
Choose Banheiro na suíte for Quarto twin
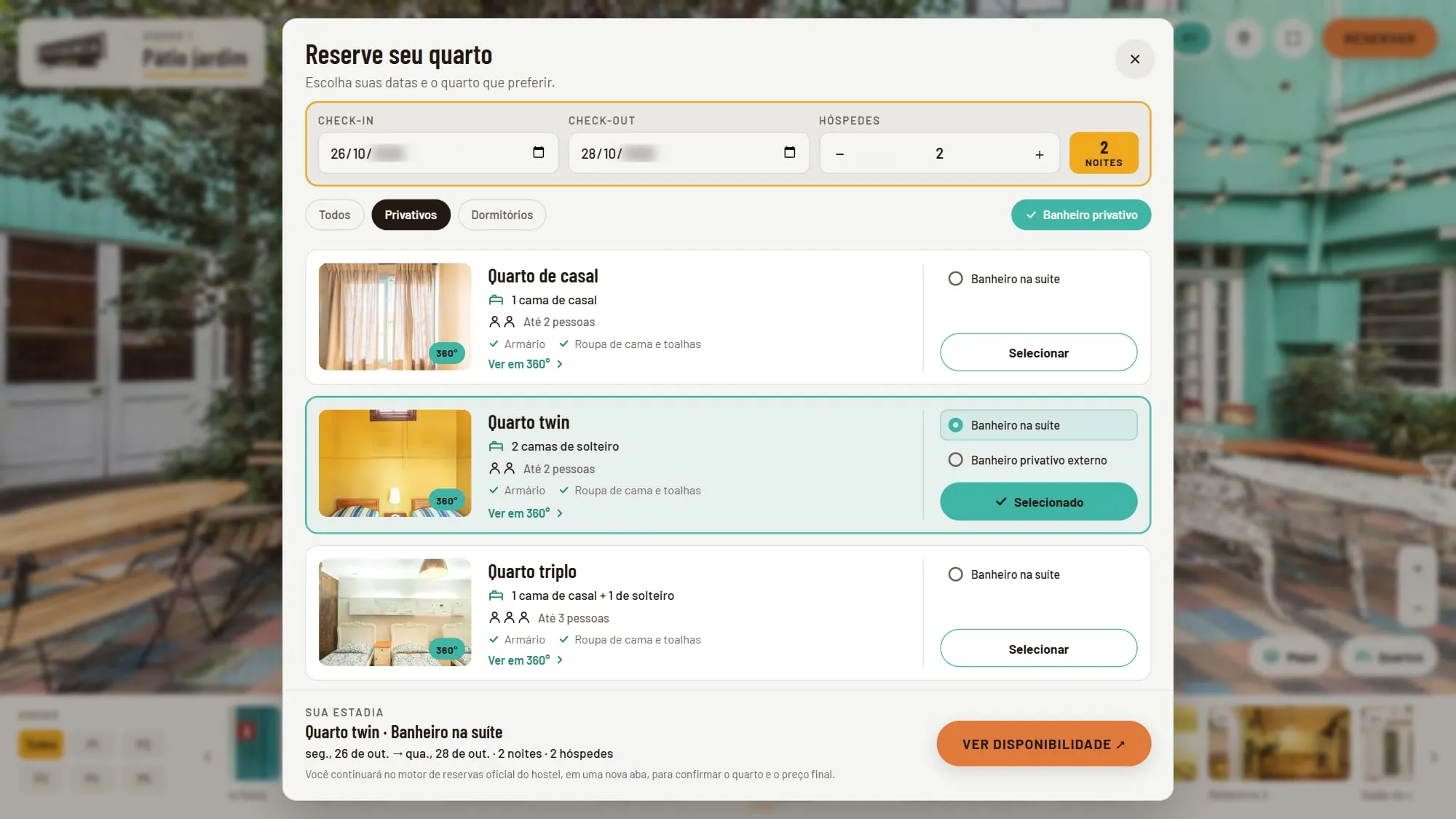[1038, 425]
